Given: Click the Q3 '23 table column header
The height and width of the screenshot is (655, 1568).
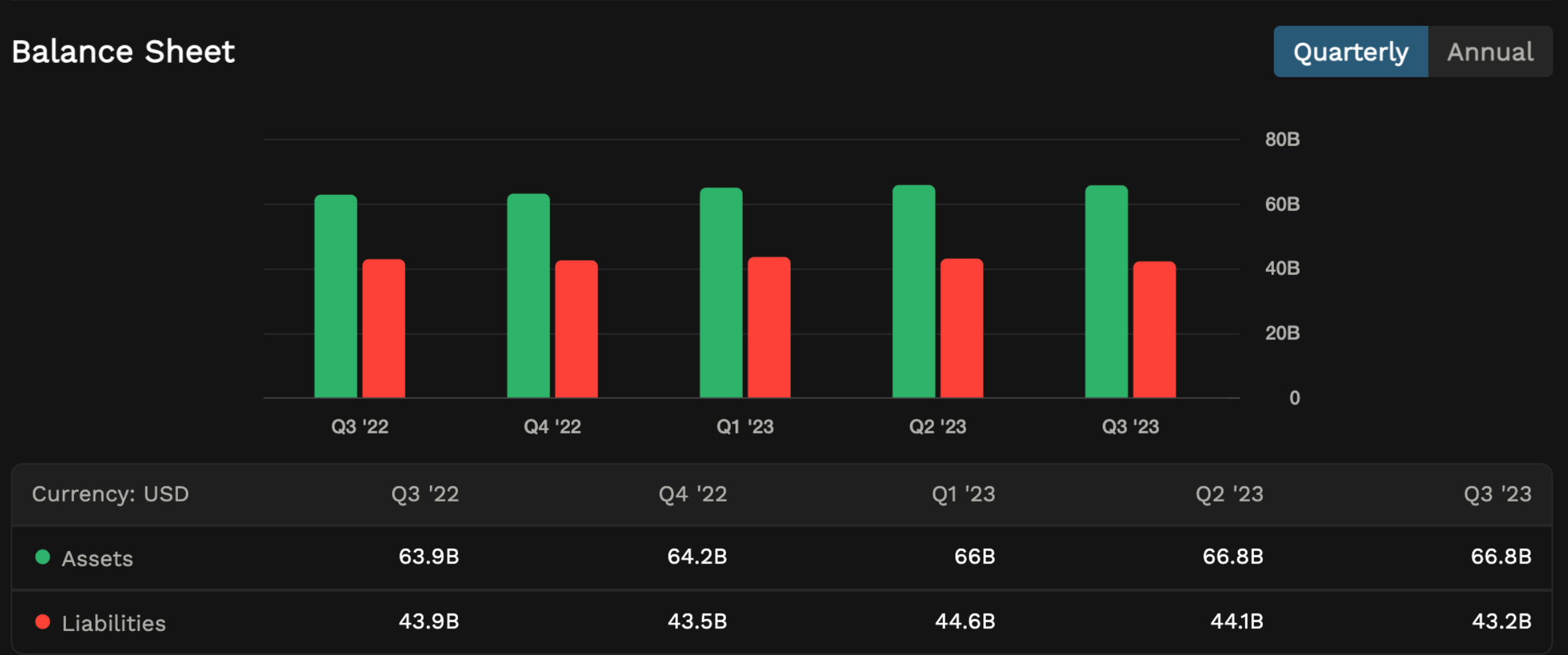Looking at the screenshot, I should click(1497, 494).
